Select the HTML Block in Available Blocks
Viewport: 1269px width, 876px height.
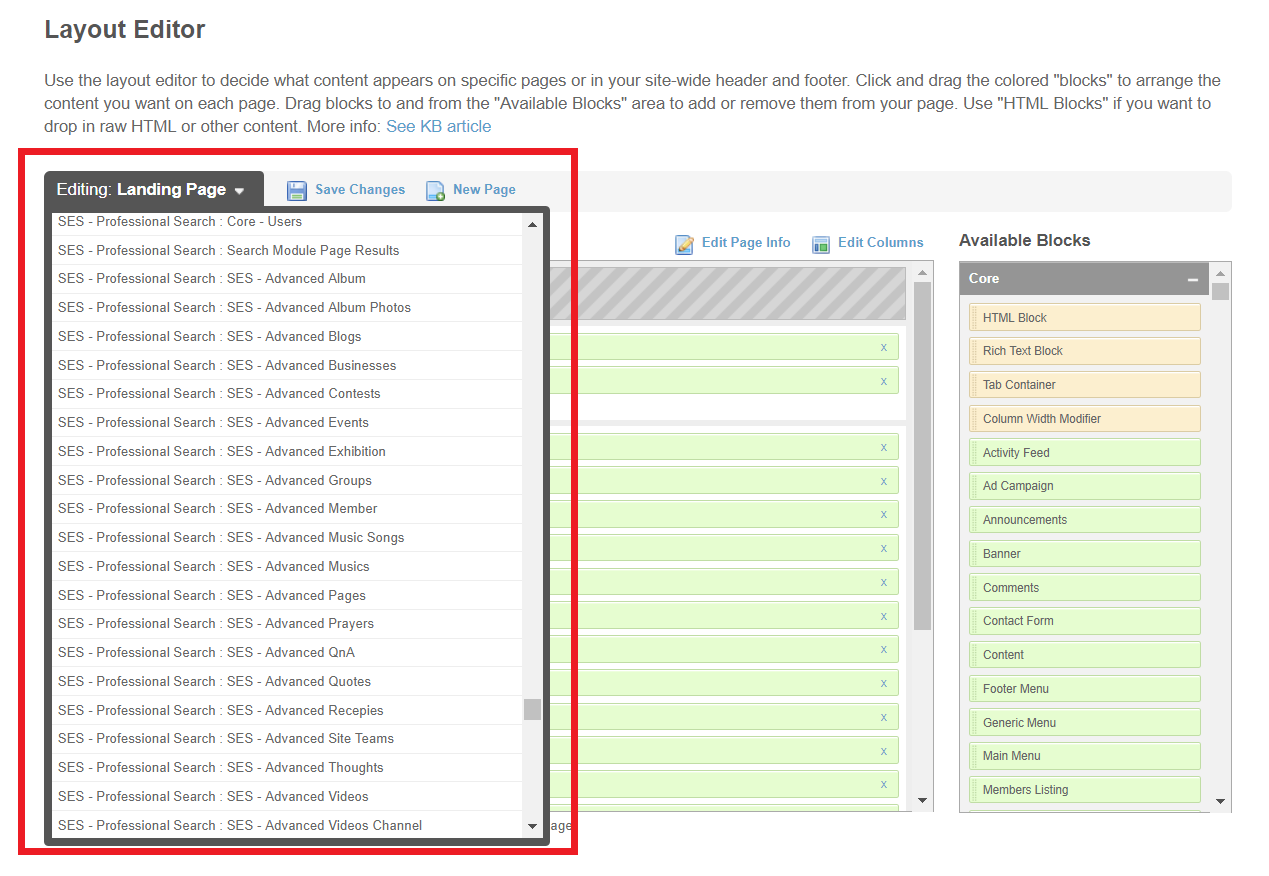point(1084,318)
